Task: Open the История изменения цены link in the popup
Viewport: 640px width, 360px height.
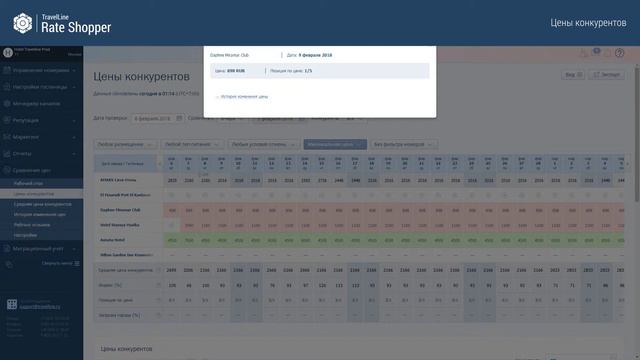Action: click(x=244, y=97)
